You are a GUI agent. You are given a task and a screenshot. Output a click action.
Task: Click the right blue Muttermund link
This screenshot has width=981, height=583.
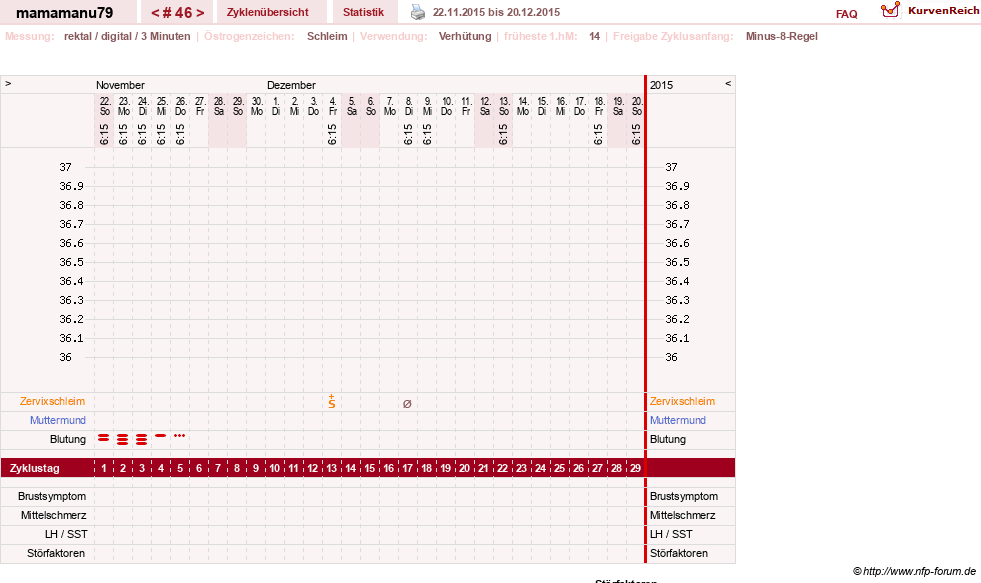pyautogui.click(x=678, y=420)
